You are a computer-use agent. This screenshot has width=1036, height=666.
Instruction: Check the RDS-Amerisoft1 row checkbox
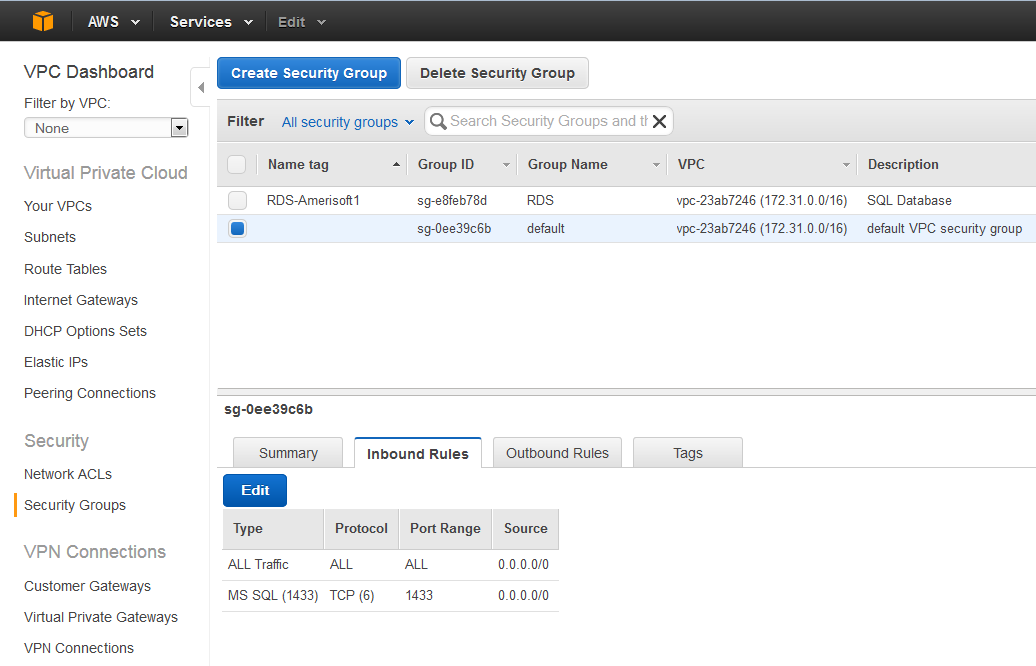click(237, 200)
